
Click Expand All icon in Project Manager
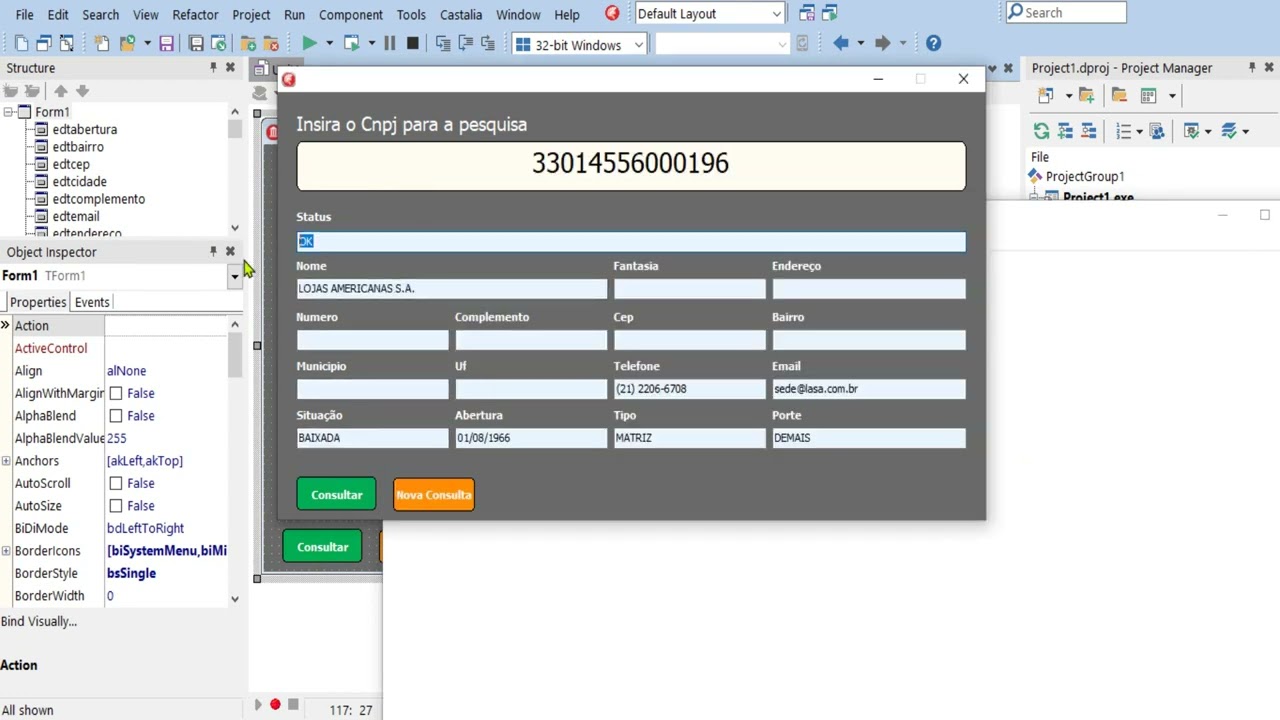[x=1065, y=131]
